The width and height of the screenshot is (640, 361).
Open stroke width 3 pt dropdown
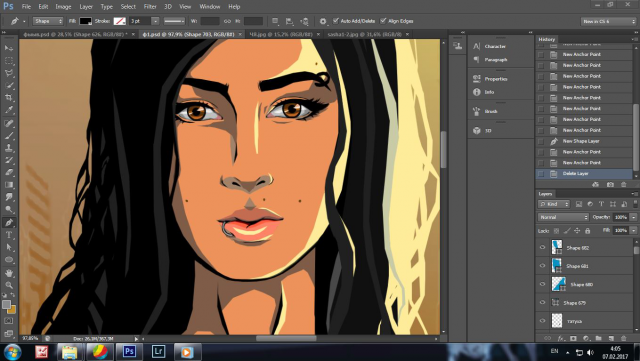[x=155, y=21]
